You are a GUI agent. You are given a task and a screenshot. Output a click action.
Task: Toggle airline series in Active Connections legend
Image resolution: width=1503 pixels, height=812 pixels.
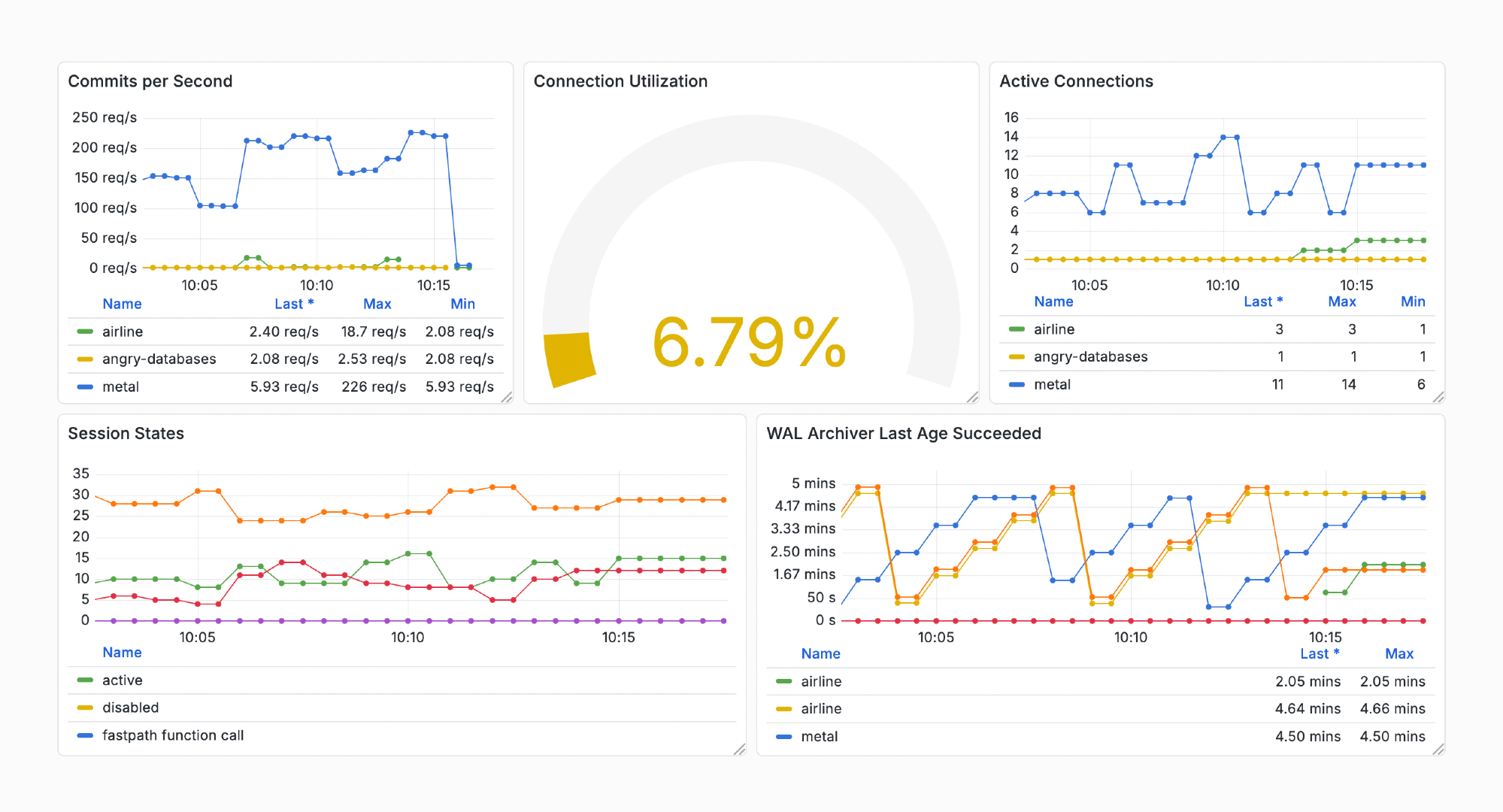(1053, 329)
